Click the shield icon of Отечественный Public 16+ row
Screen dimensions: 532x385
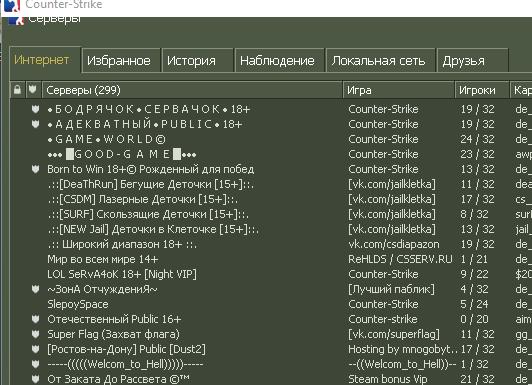tap(35, 319)
